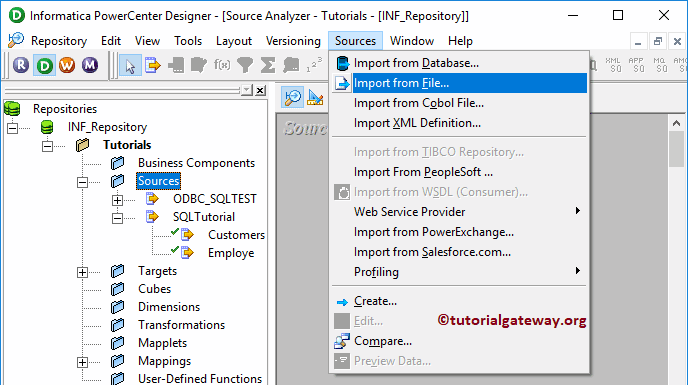Open the Repository menu
Image resolution: width=688 pixels, height=385 pixels.
59,41
